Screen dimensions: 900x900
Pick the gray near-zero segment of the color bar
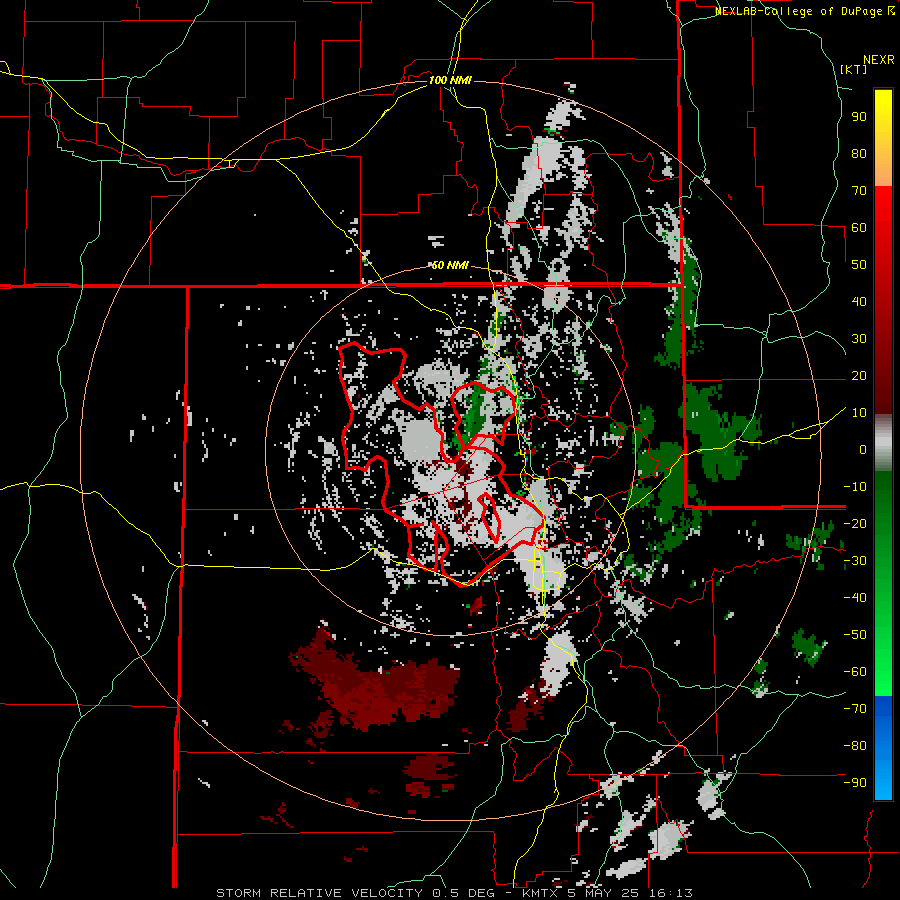[883, 445]
